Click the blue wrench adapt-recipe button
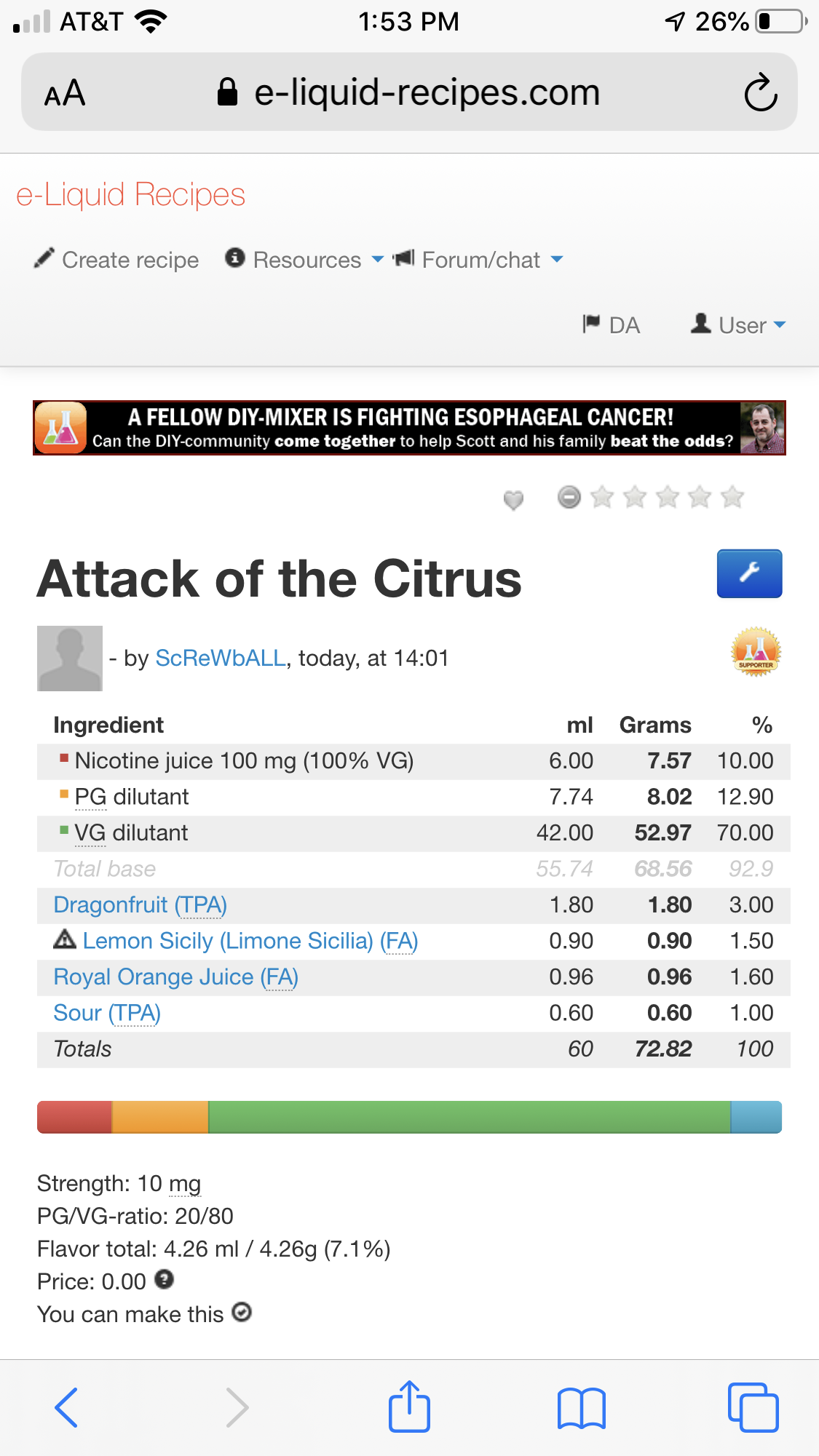Screen dimensions: 819x1456 (x=749, y=573)
